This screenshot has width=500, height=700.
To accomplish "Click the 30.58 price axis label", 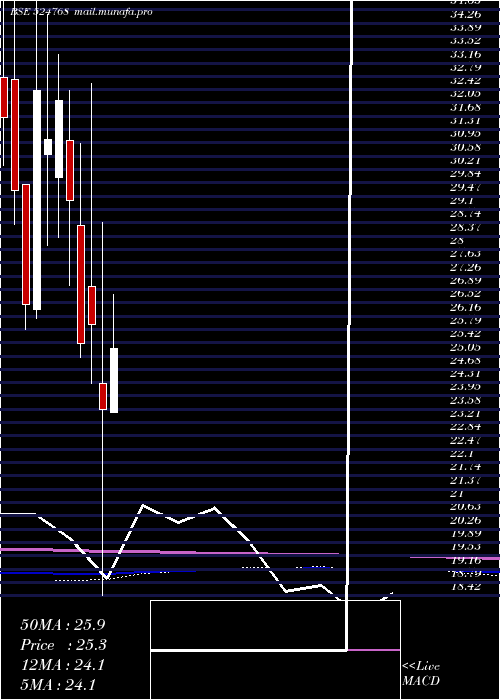I will pyautogui.click(x=466, y=147).
